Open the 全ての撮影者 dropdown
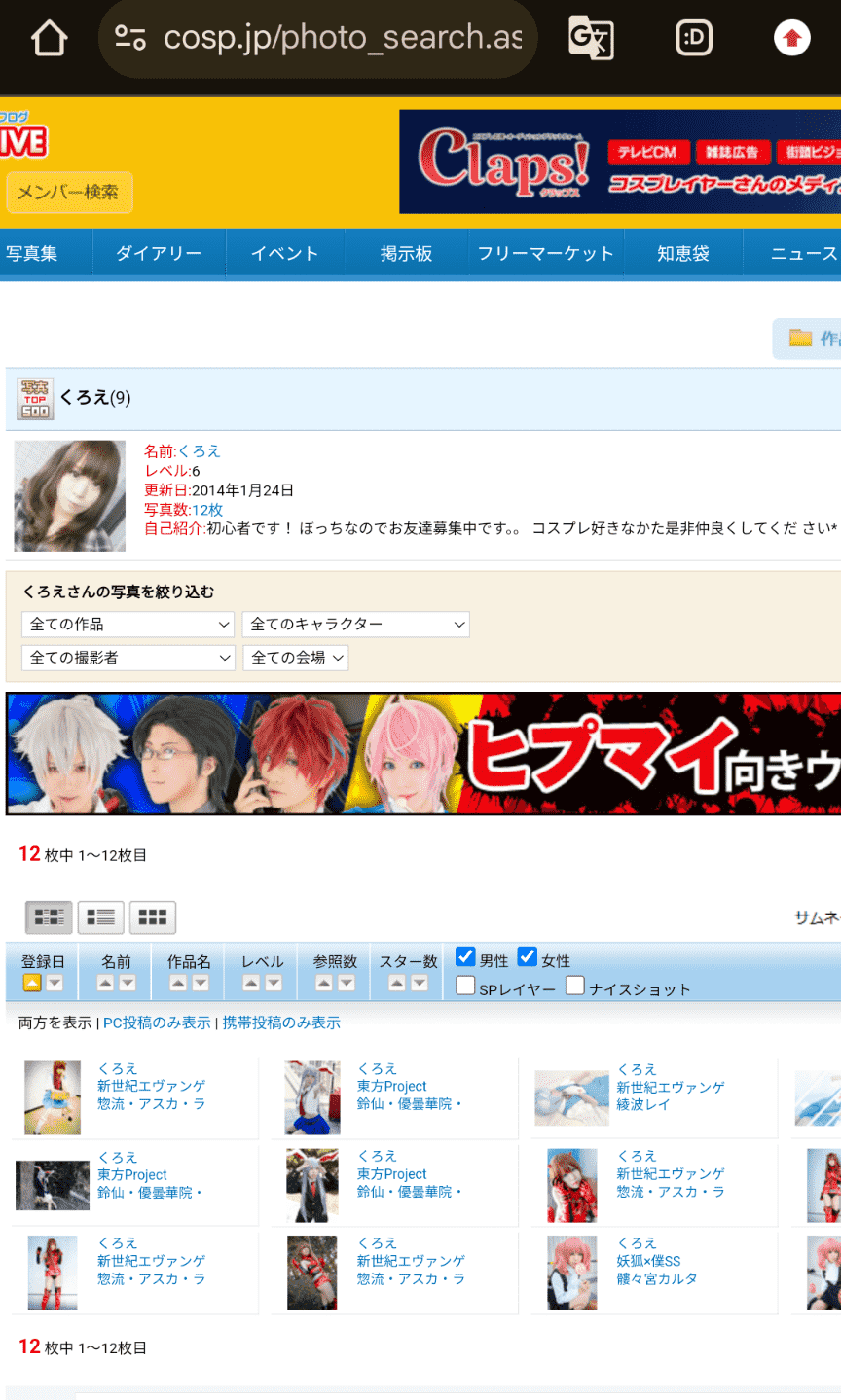The image size is (841, 1400). coord(128,658)
